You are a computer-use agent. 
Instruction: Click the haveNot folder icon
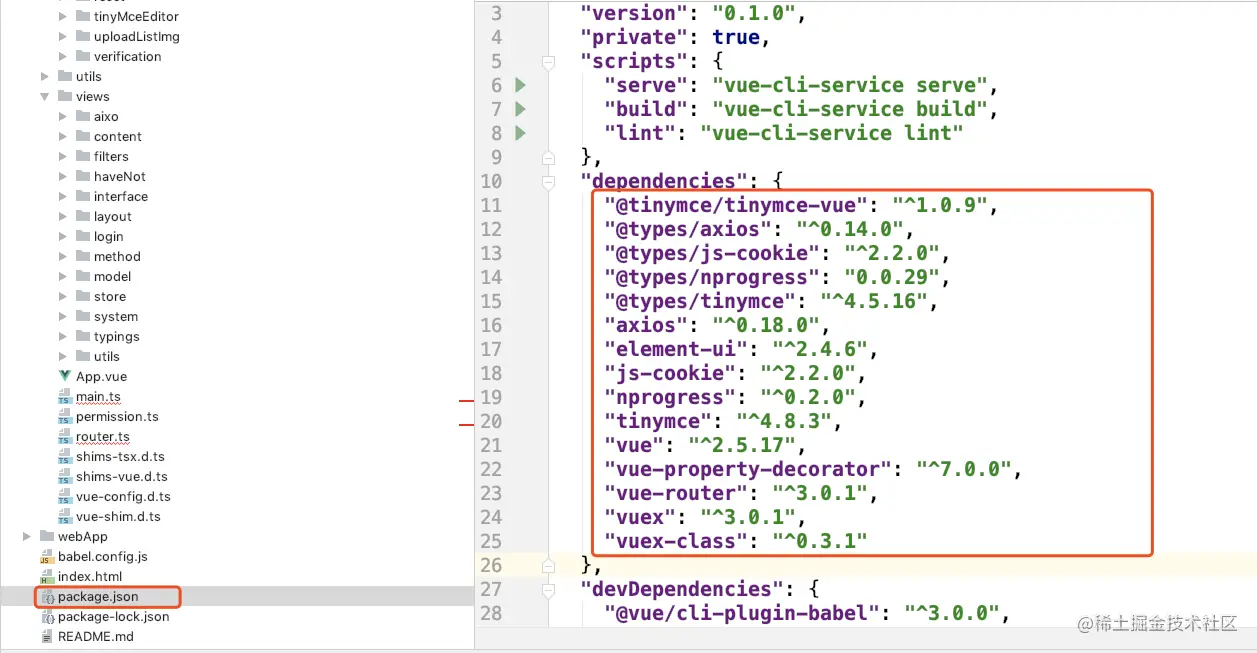pyautogui.click(x=83, y=176)
